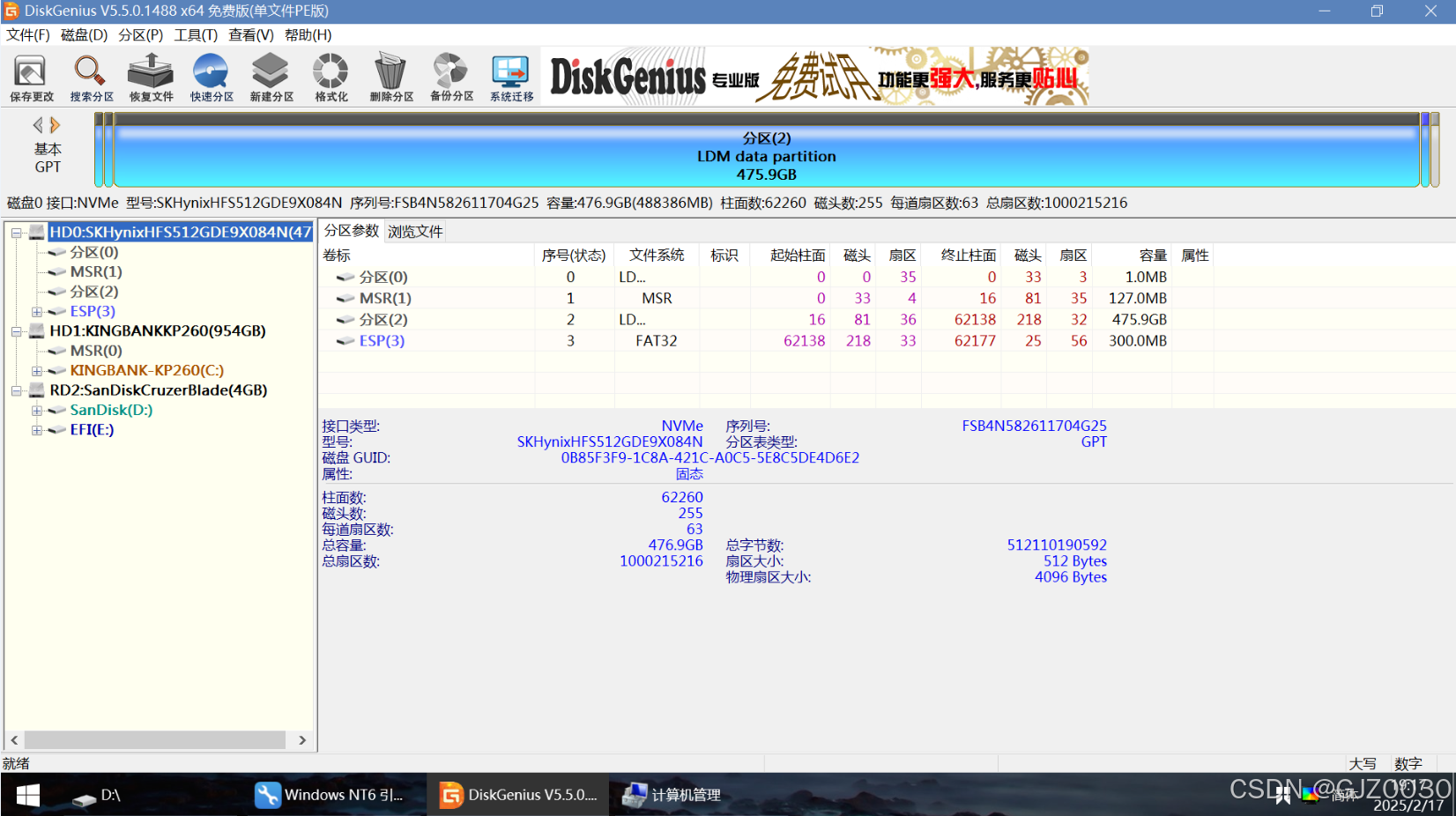The height and width of the screenshot is (816, 1456).
Task: Select SanDisk(D:) volume in tree
Action: pos(111,410)
